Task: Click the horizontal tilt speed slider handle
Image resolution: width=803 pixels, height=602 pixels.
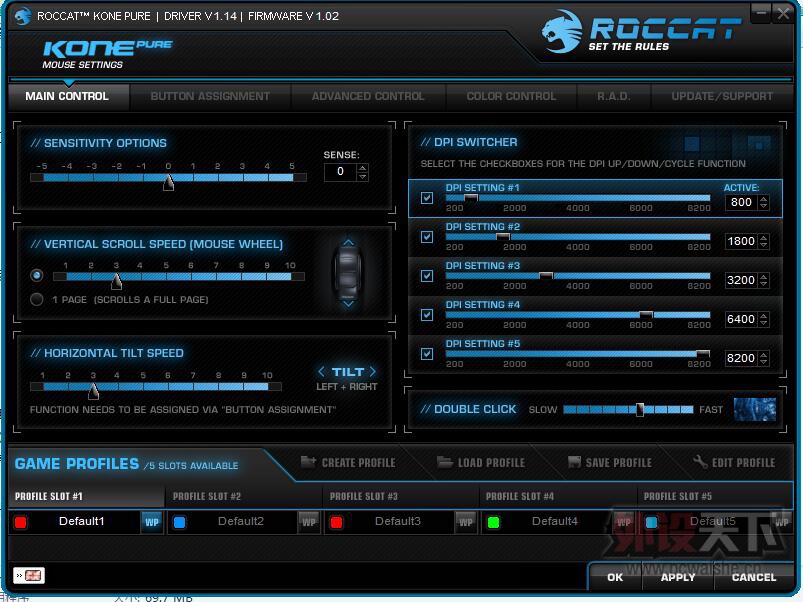Action: (x=93, y=391)
